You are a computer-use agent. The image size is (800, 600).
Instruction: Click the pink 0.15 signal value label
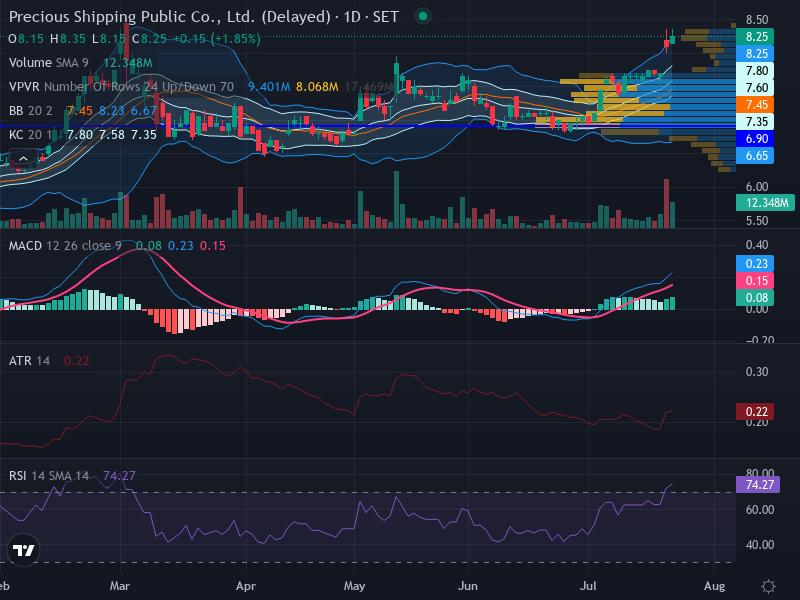[755, 281]
